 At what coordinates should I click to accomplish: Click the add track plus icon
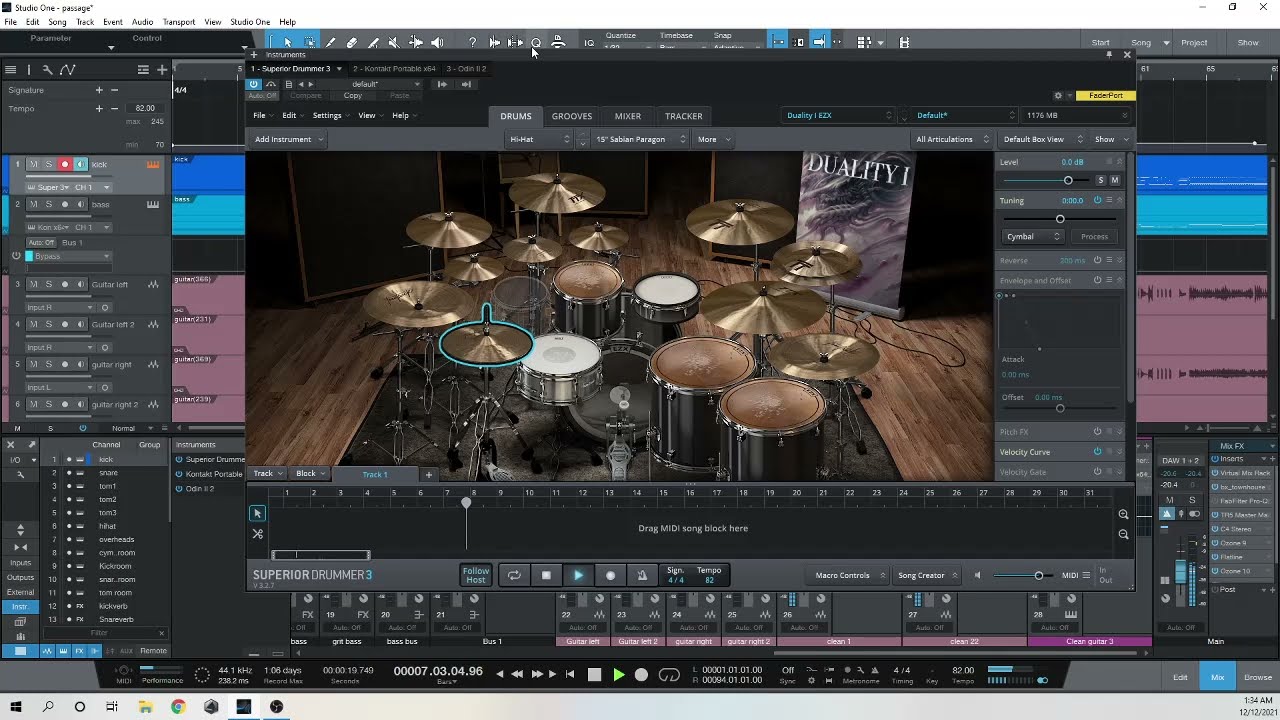pos(162,69)
